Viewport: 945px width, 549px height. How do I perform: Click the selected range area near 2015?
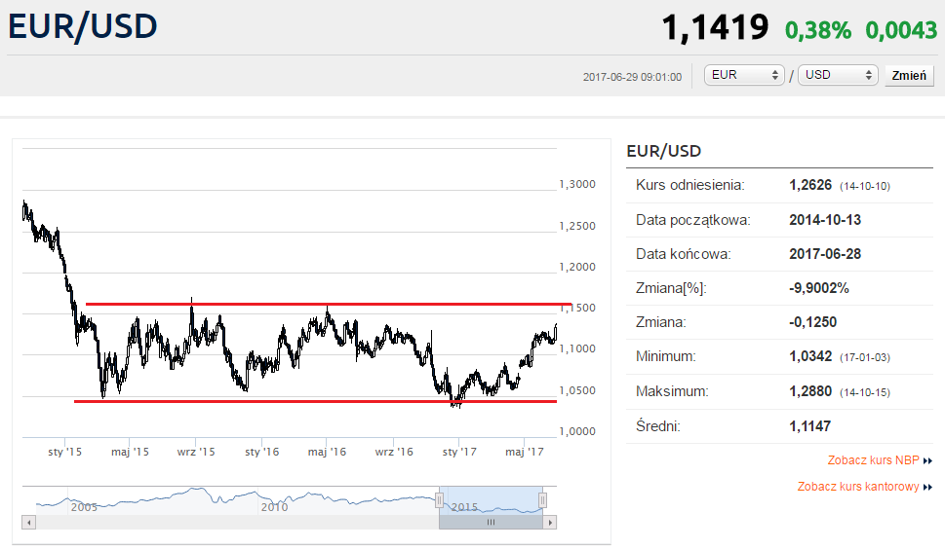click(491, 500)
